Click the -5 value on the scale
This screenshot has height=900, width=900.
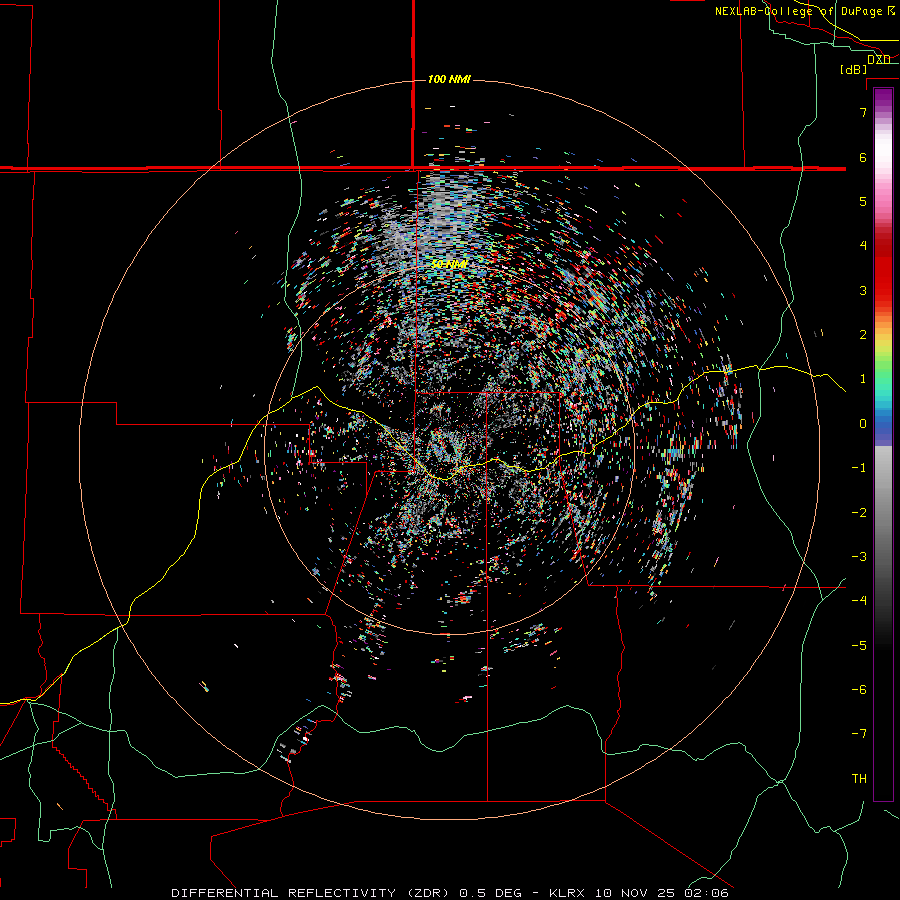[859, 646]
